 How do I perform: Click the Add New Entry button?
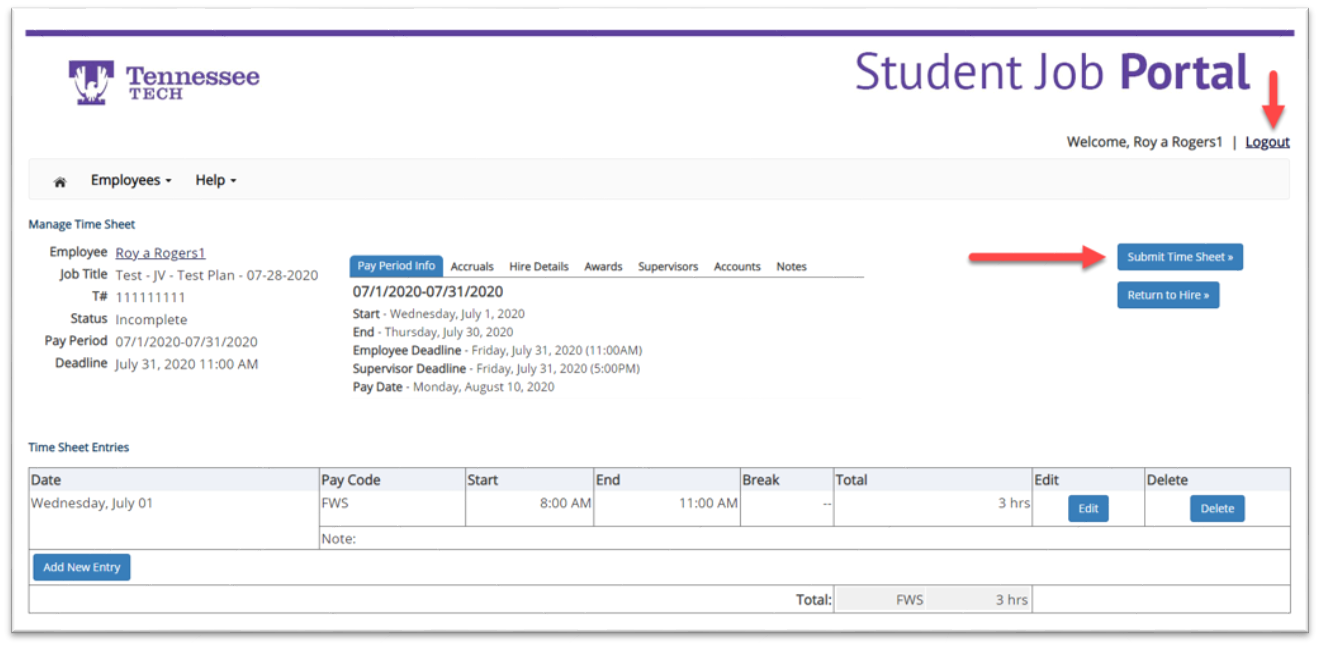coord(82,567)
